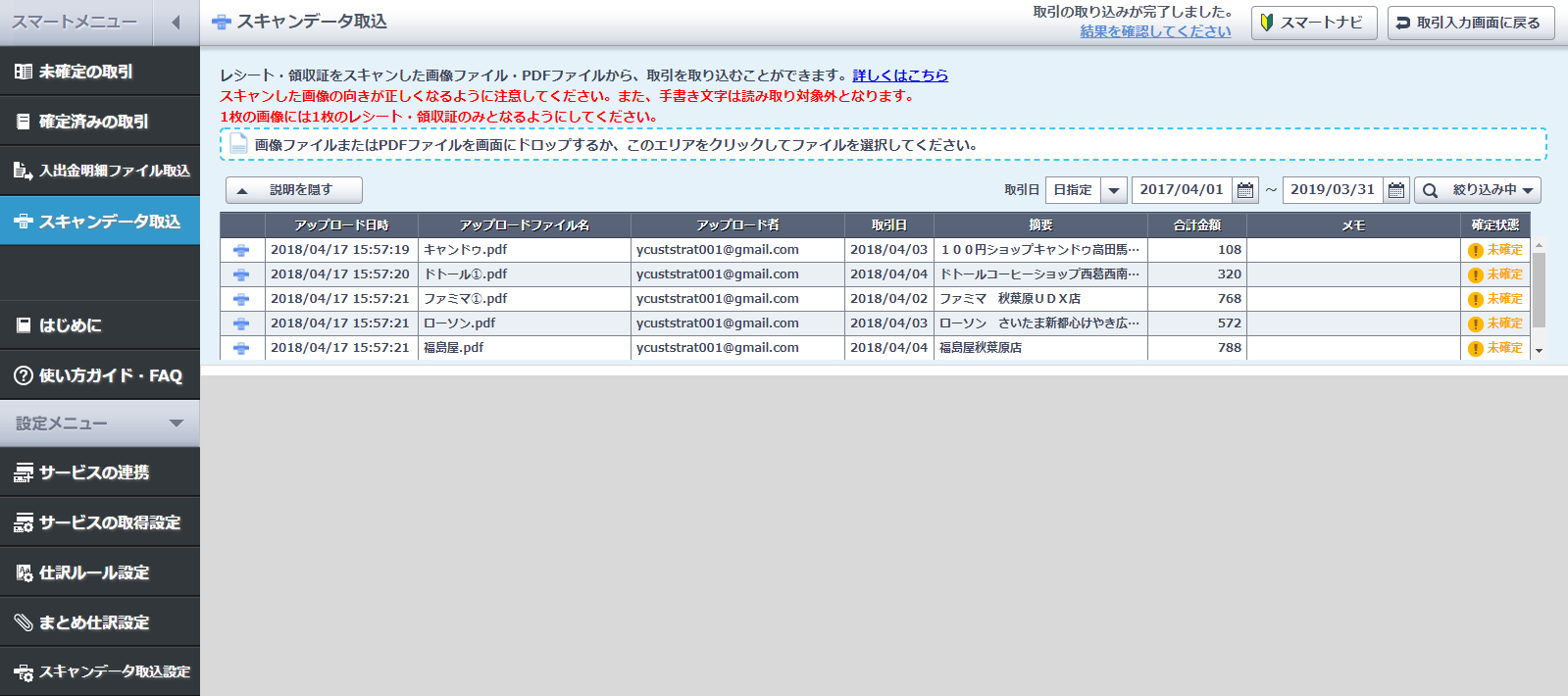
Task: Click the table vertical scrollbar thumb
Action: pos(1539,289)
